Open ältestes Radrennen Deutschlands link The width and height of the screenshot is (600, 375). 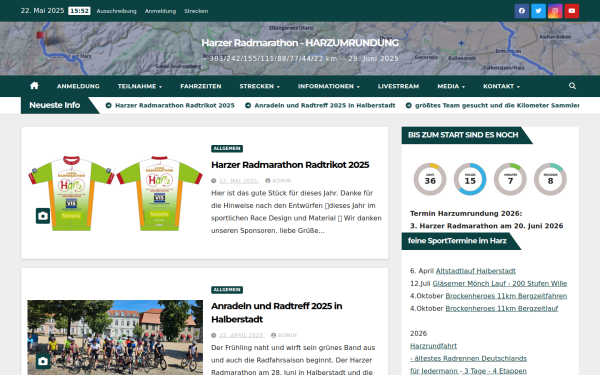point(468,359)
